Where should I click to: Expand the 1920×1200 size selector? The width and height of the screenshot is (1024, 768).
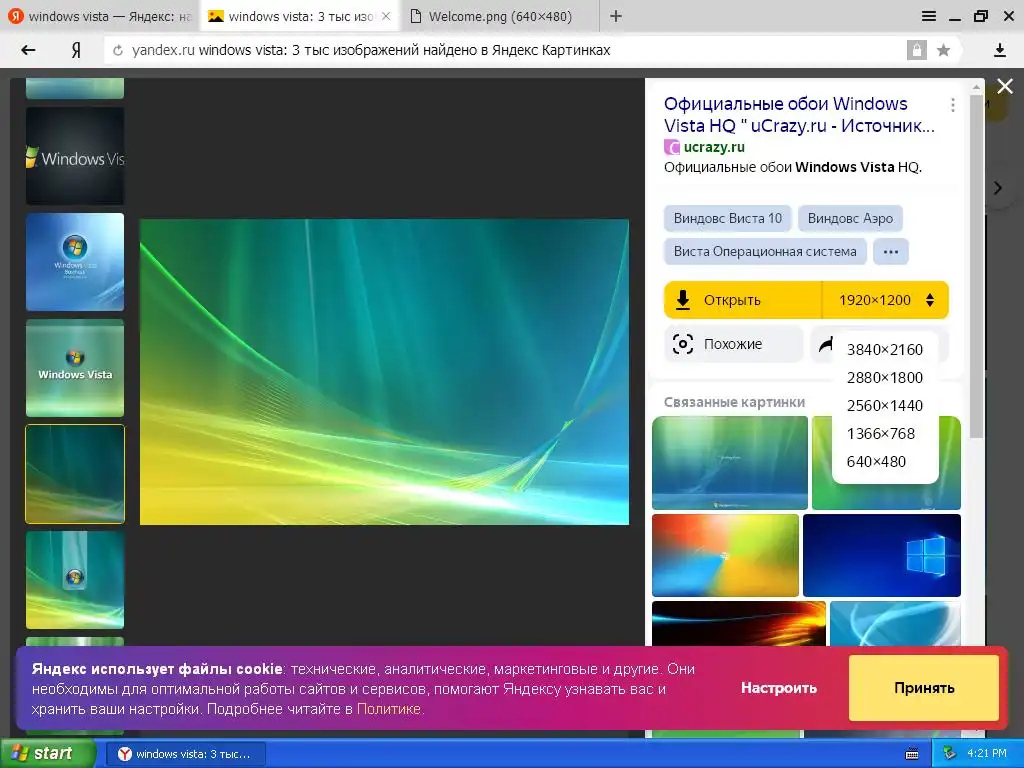886,300
